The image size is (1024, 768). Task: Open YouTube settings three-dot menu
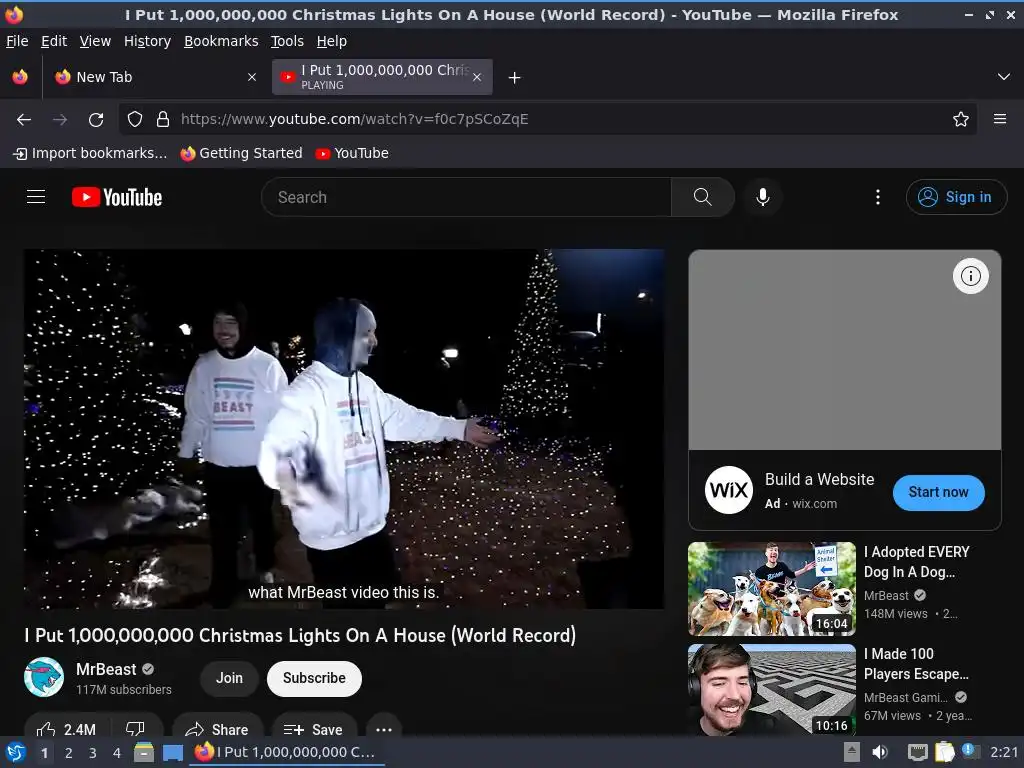pos(877,197)
